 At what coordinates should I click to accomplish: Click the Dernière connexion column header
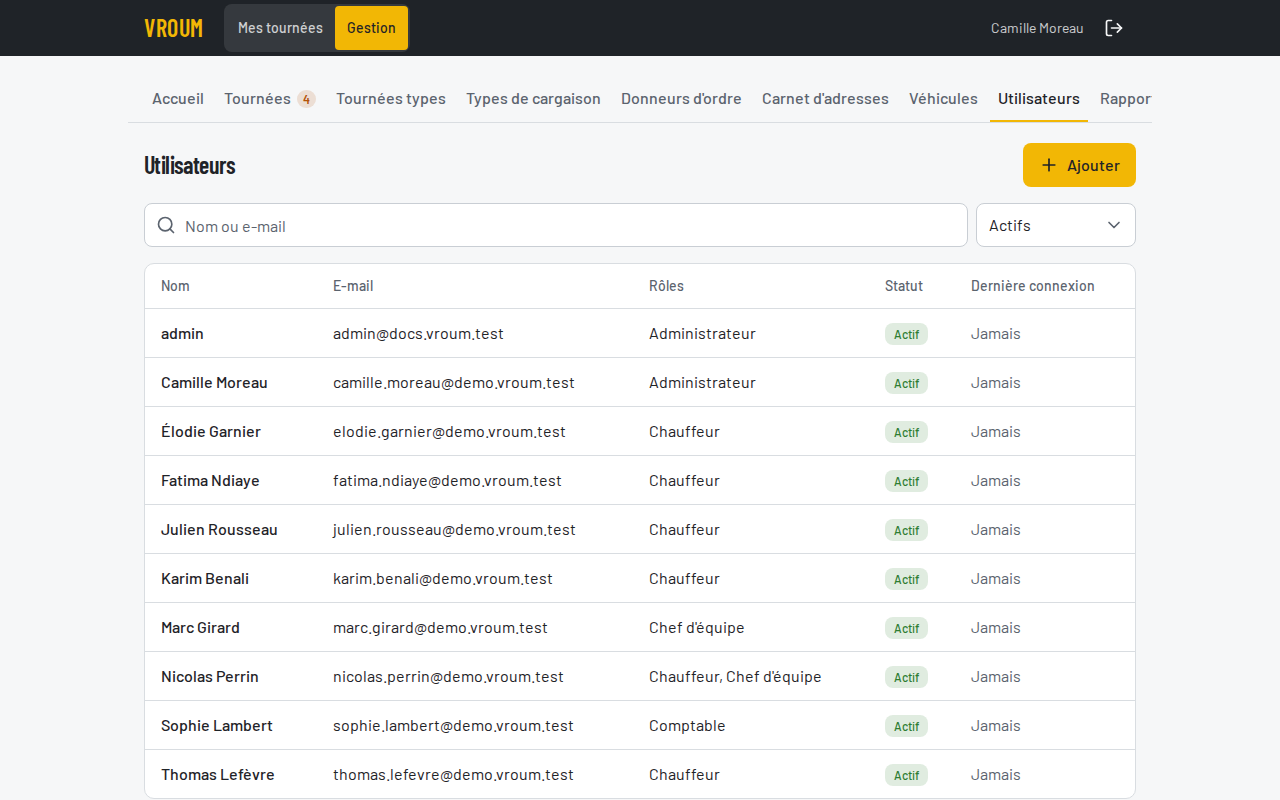pos(1032,286)
